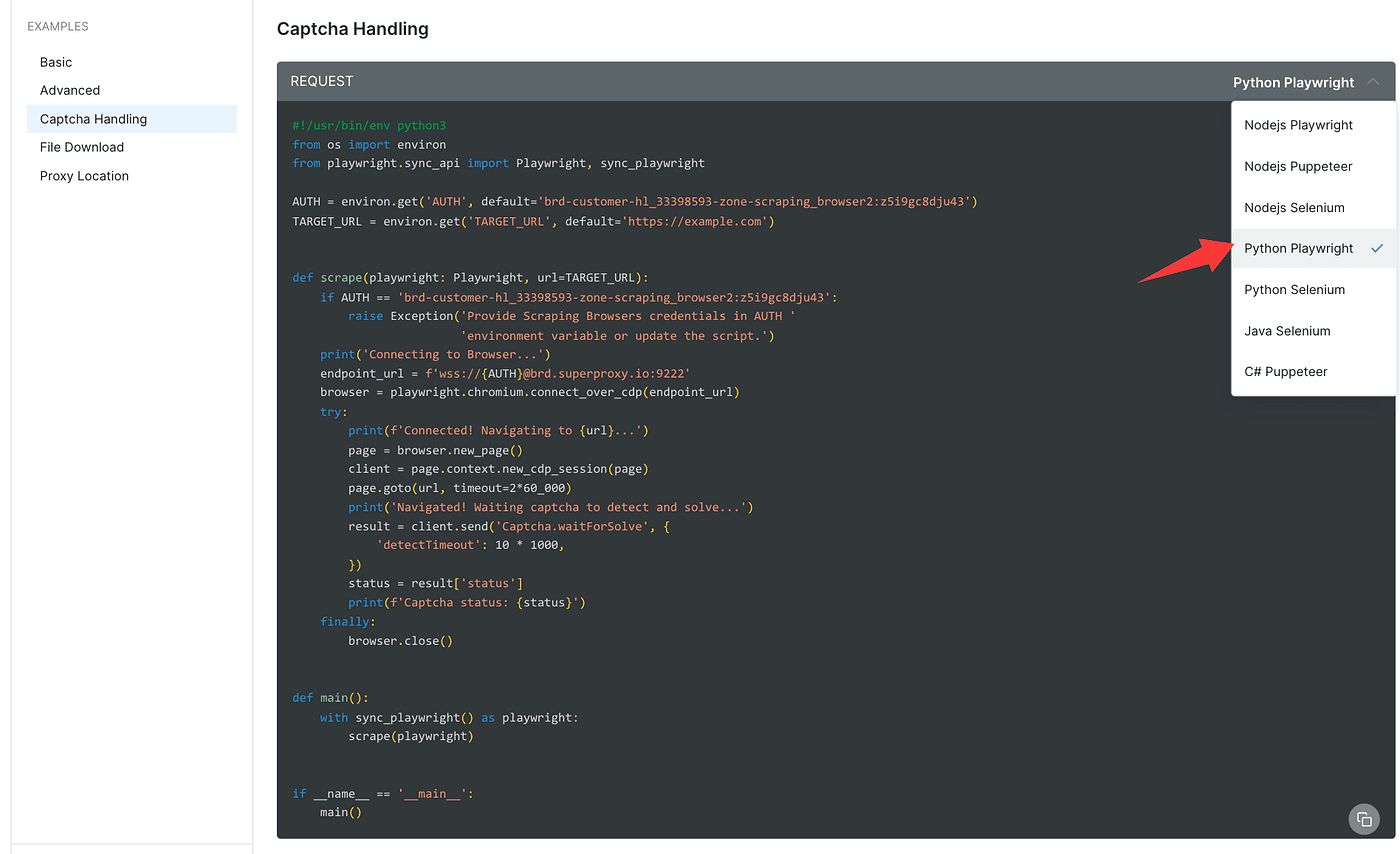Click the copy code icon
This screenshot has height=854, width=1400.
coord(1363,819)
